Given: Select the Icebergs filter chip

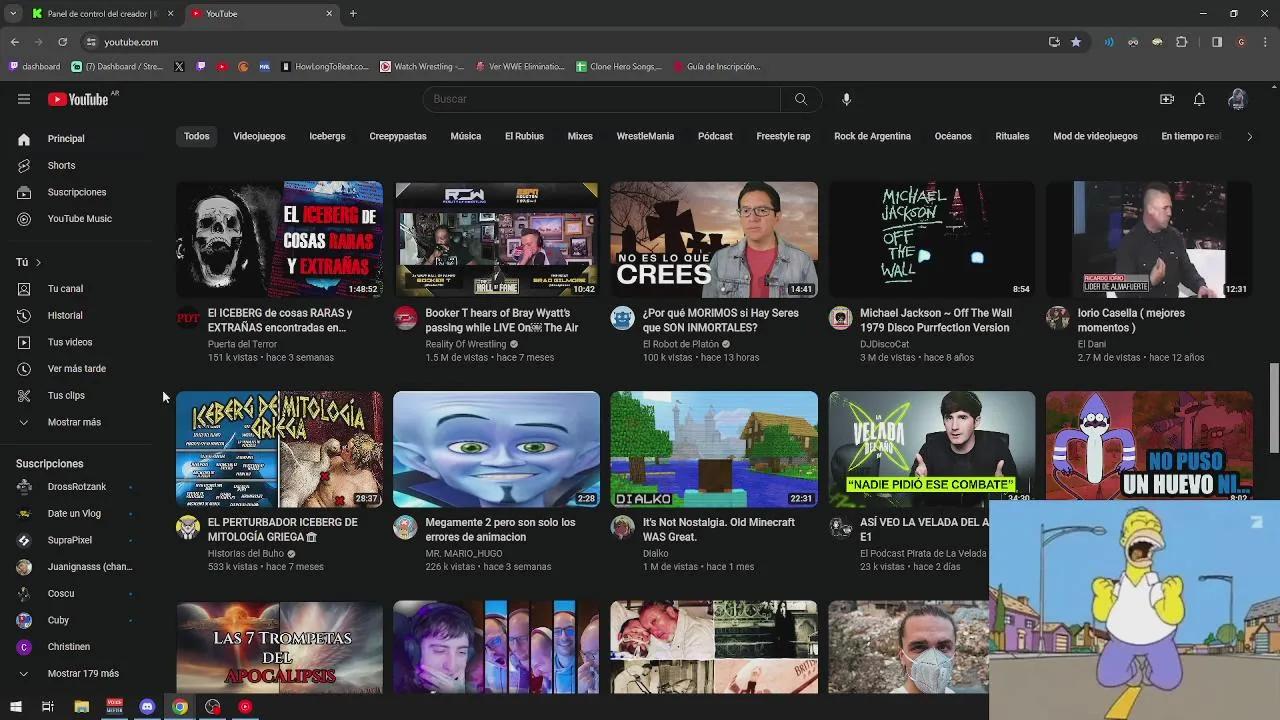Looking at the screenshot, I should 327,136.
